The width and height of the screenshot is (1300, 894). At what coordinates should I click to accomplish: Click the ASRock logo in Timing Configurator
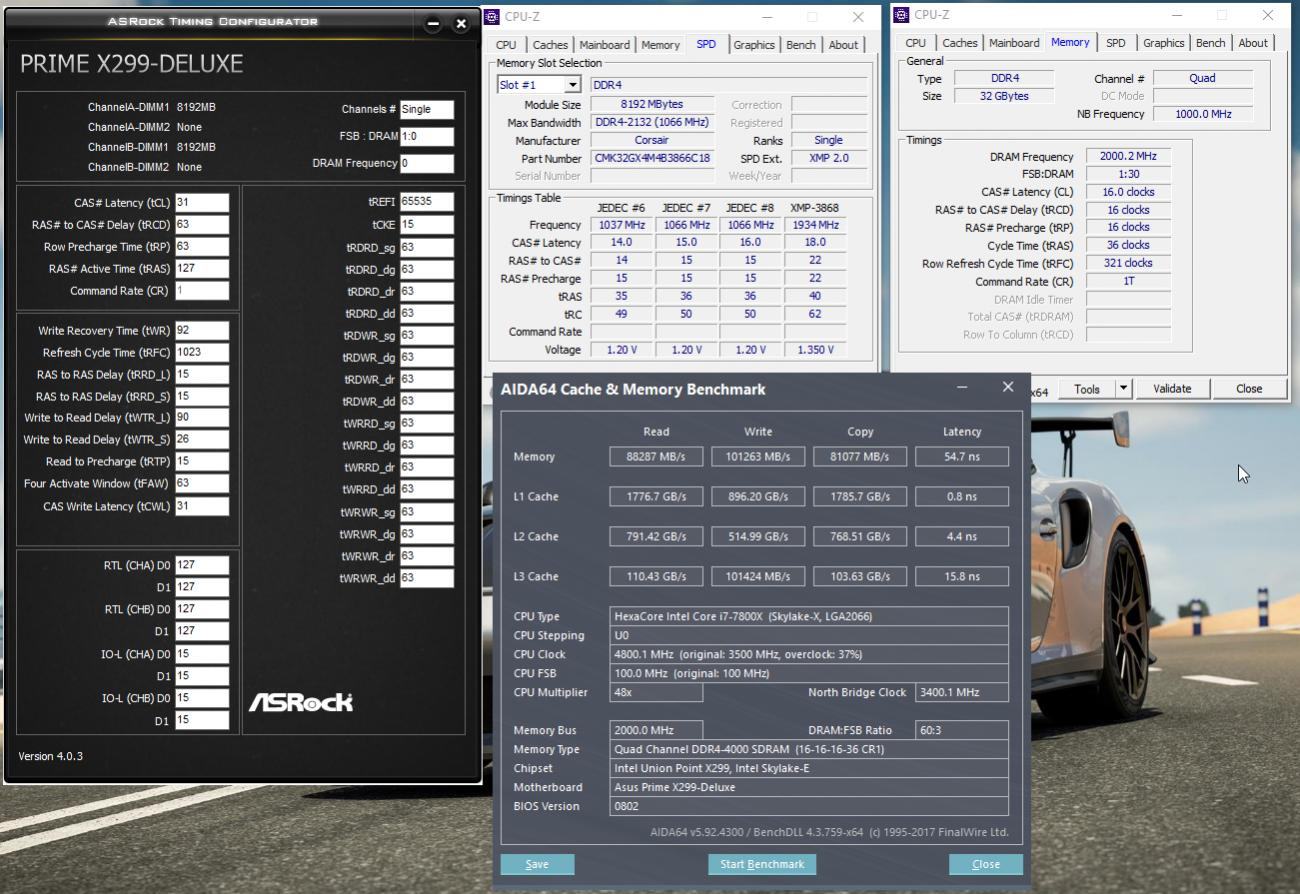301,702
